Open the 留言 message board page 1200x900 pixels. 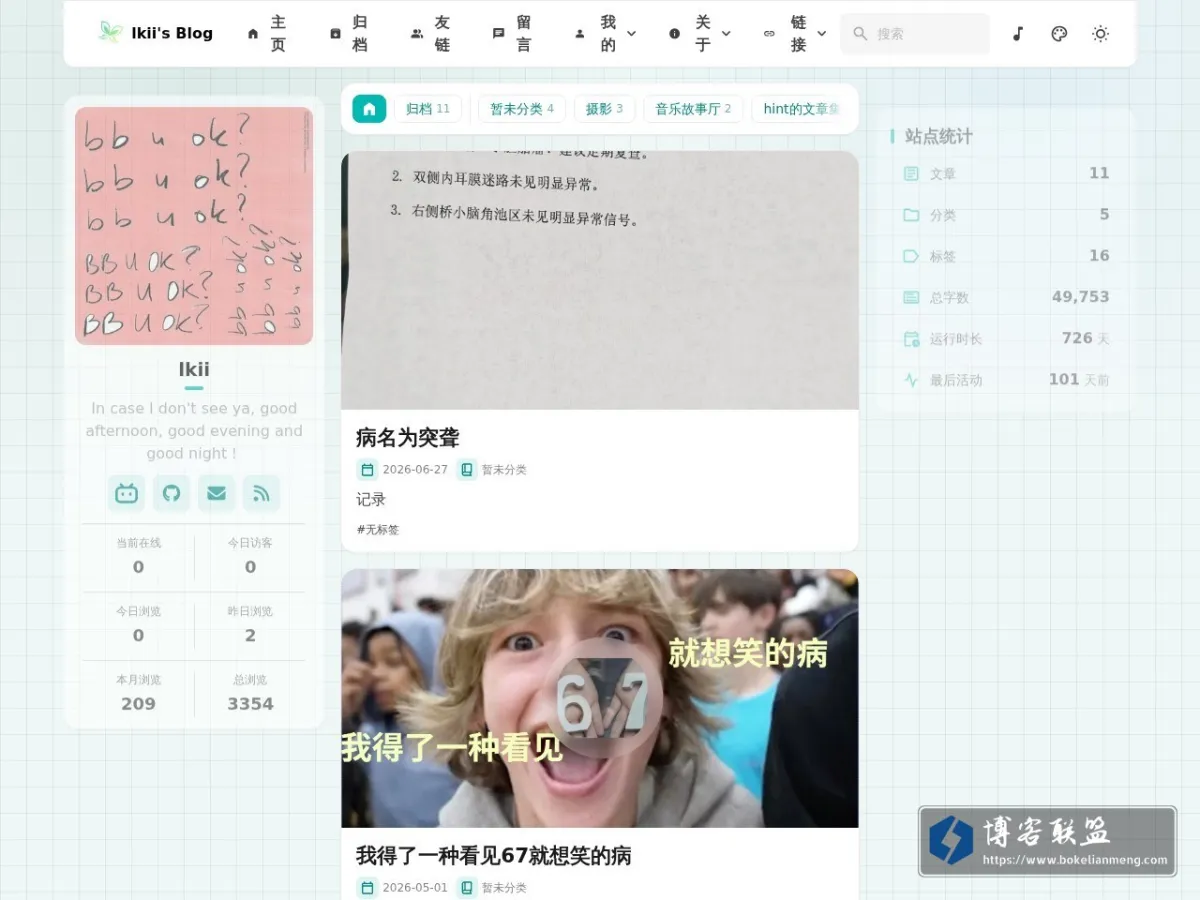(513, 33)
